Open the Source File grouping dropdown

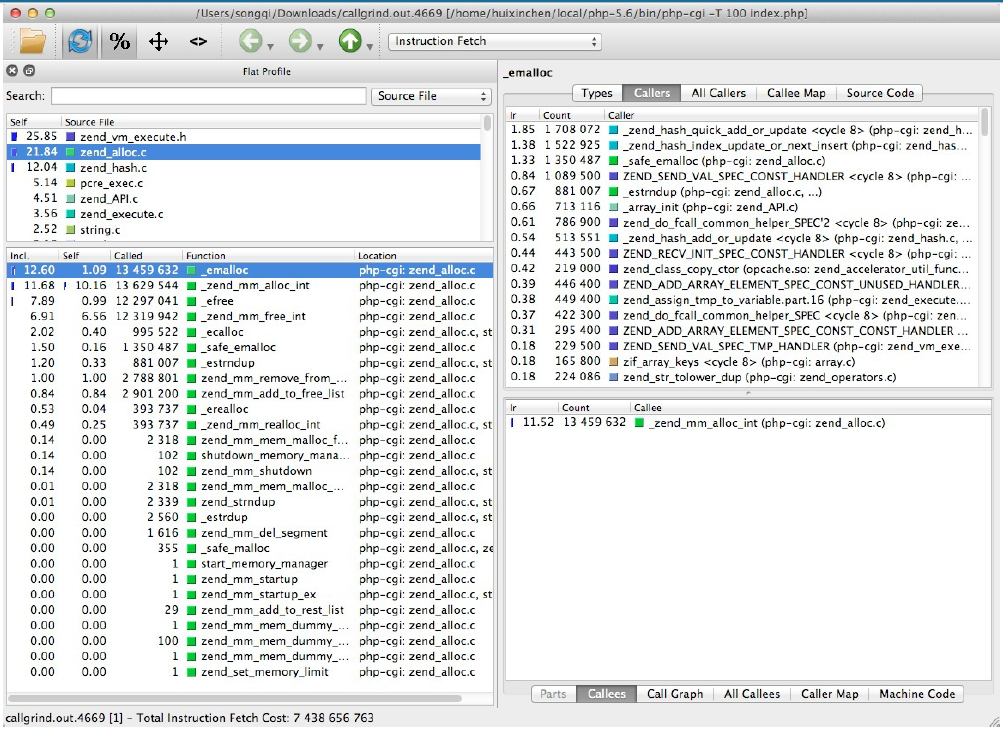(431, 96)
